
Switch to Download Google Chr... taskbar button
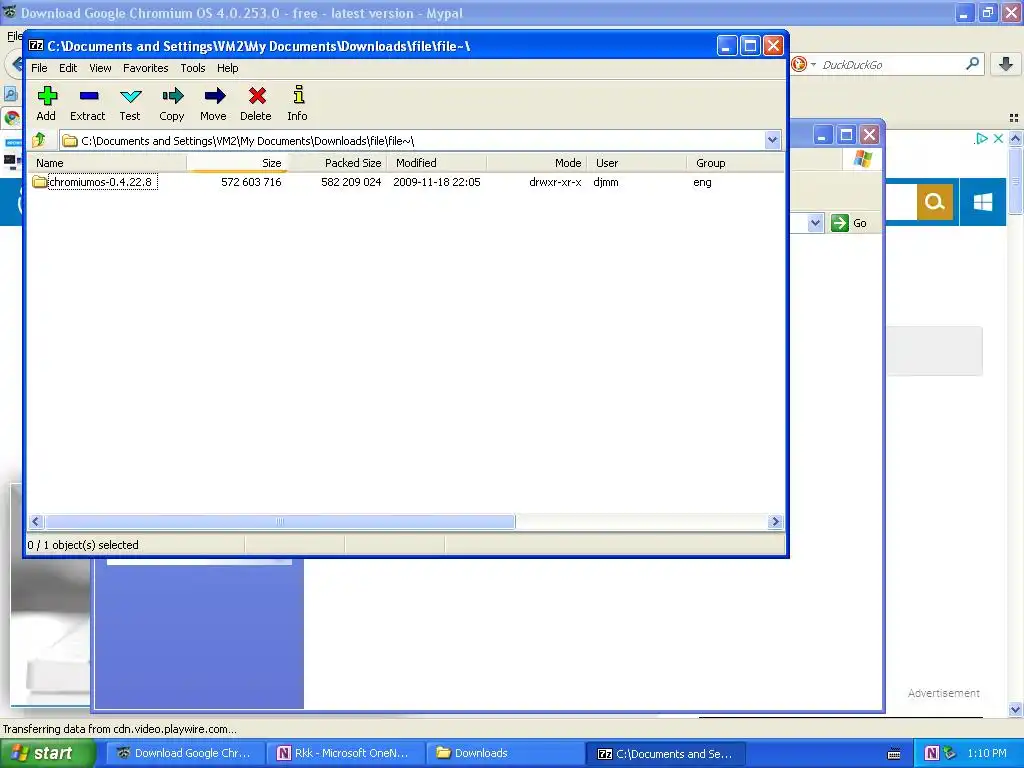click(184, 753)
